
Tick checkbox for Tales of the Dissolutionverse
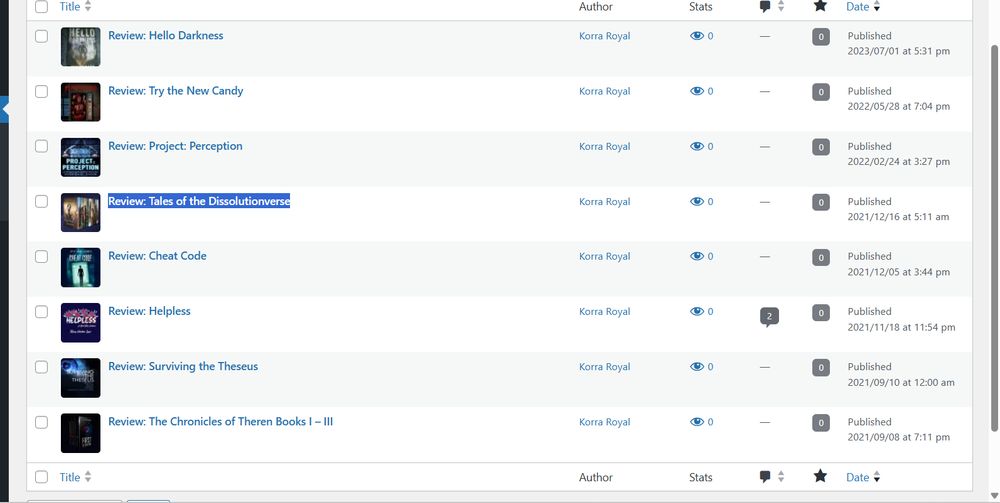[x=41, y=201]
